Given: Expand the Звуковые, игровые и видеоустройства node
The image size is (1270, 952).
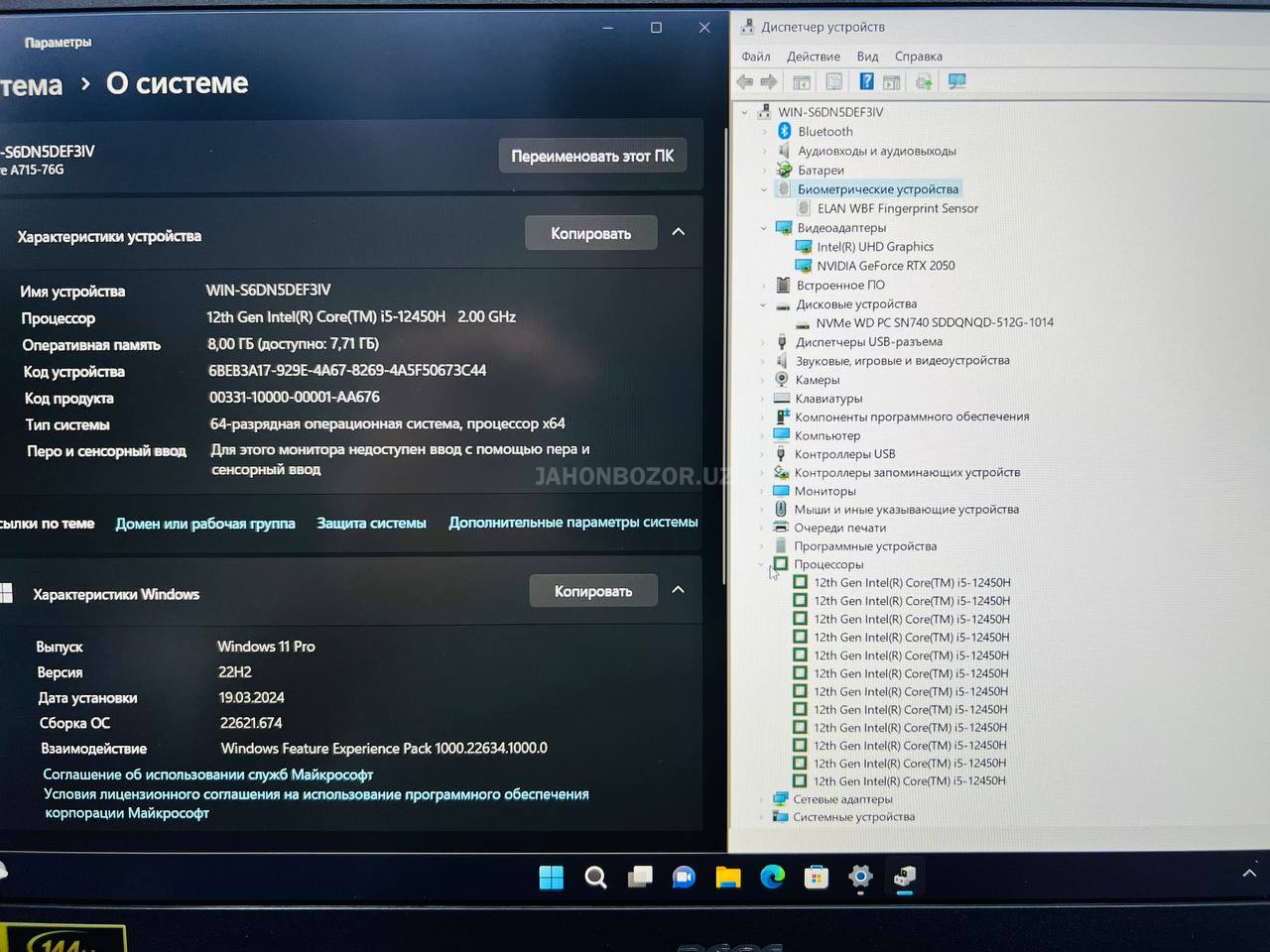Looking at the screenshot, I should (762, 361).
